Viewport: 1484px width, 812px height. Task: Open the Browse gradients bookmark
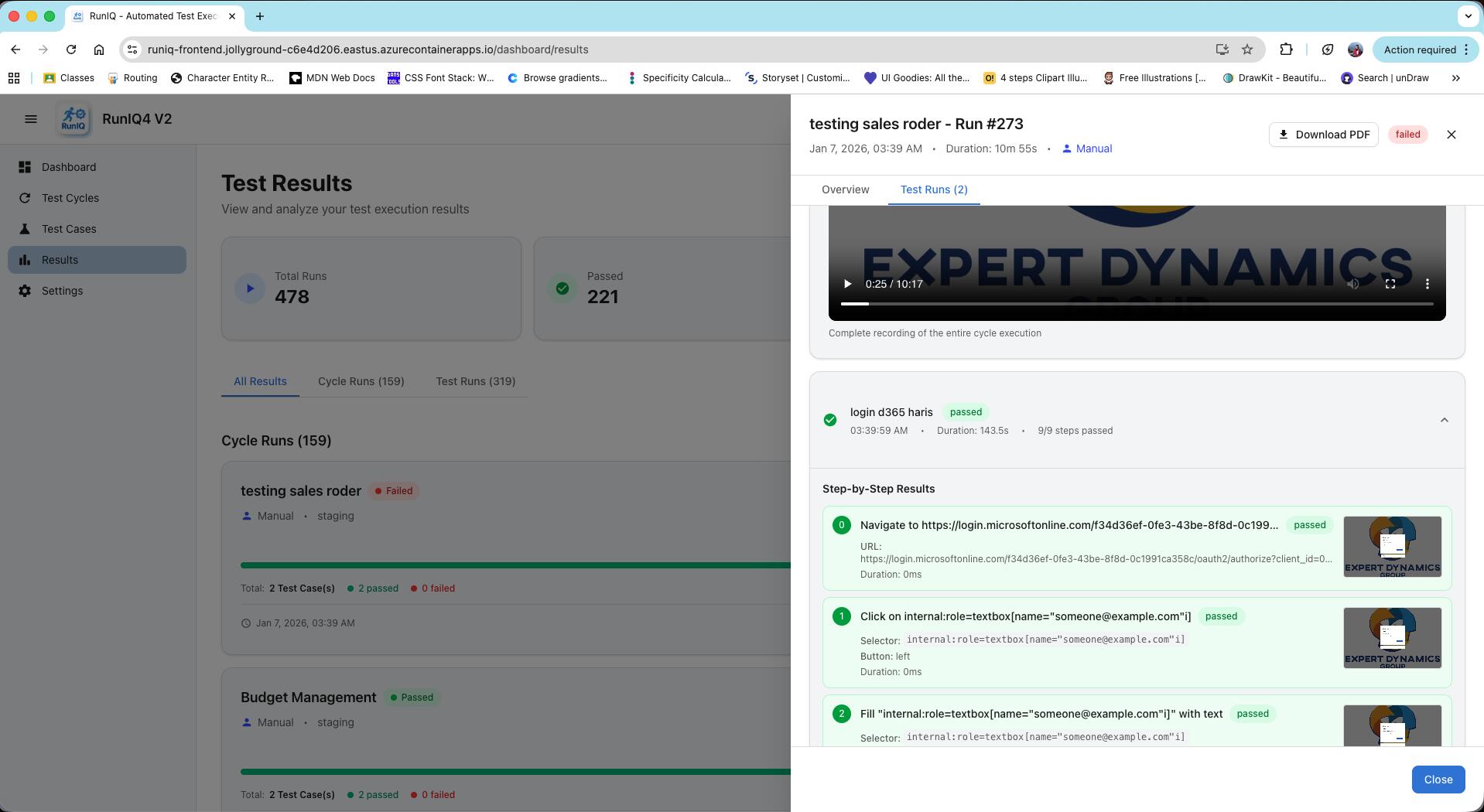[x=557, y=78]
